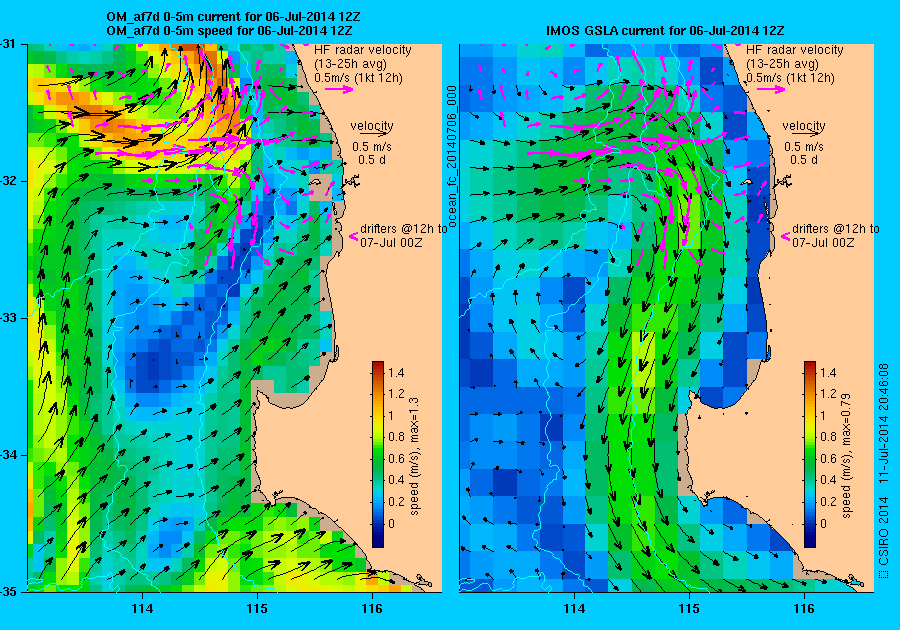
Task: Click the title 'OM_af7d 0-5m current for 06-Jul-2014 12Z'
Action: click(233, 17)
